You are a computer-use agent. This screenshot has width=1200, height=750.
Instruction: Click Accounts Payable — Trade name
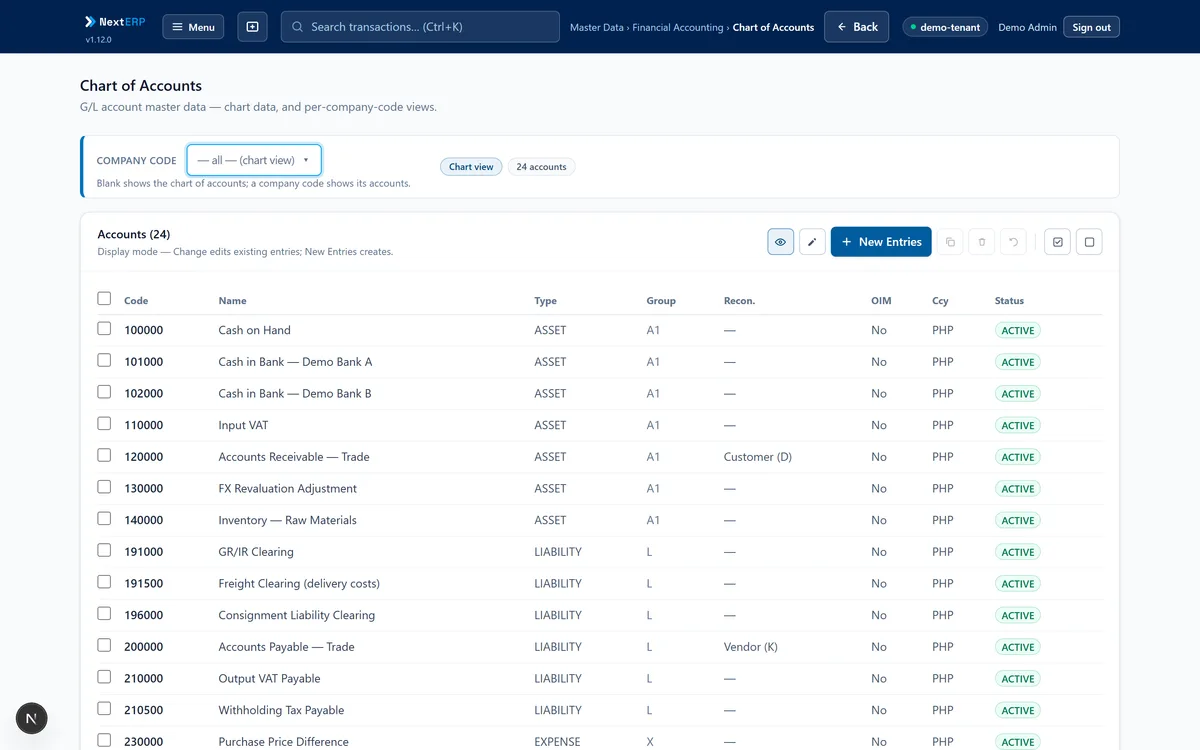point(286,647)
